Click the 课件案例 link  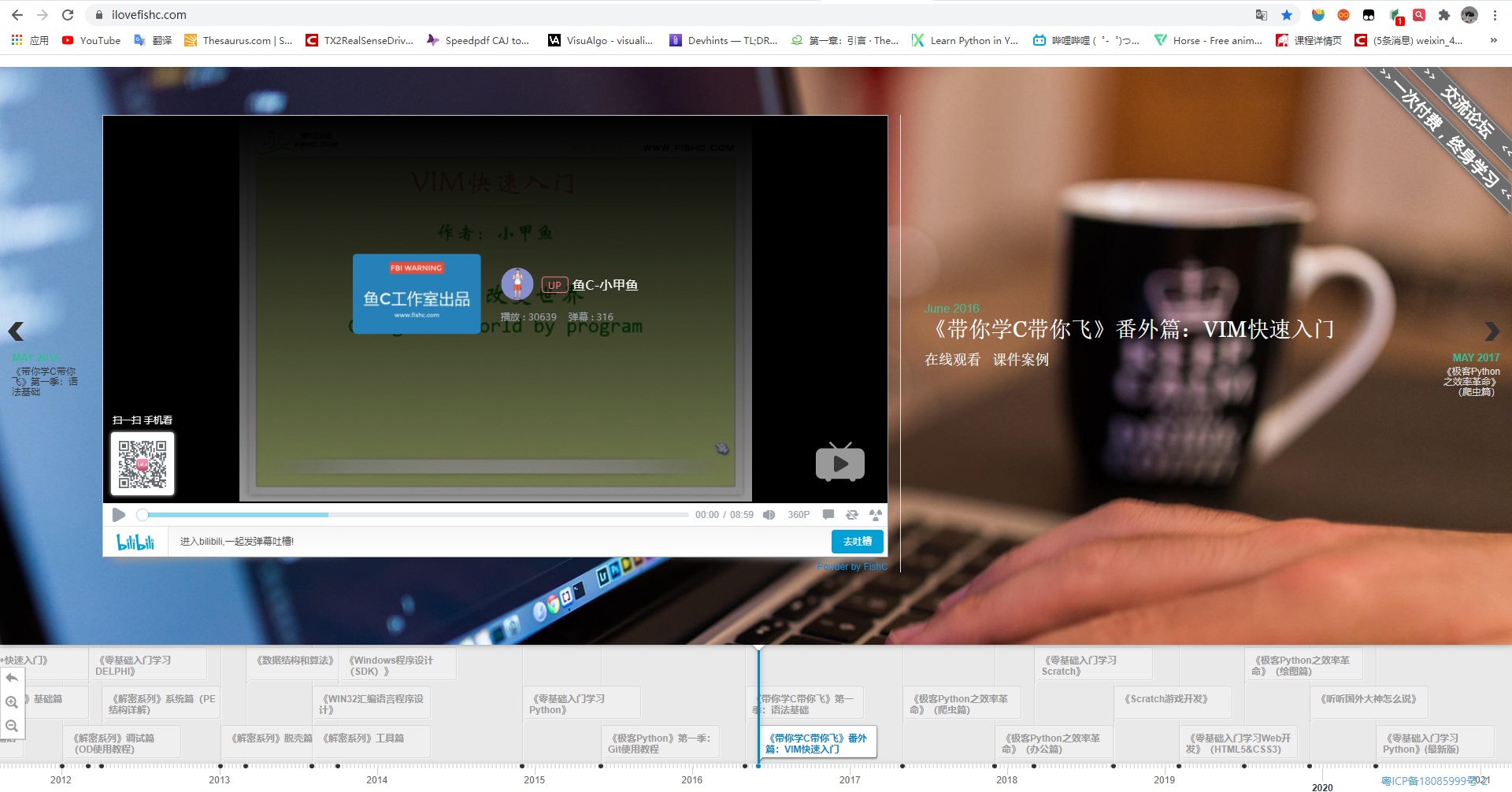pyautogui.click(x=1021, y=360)
